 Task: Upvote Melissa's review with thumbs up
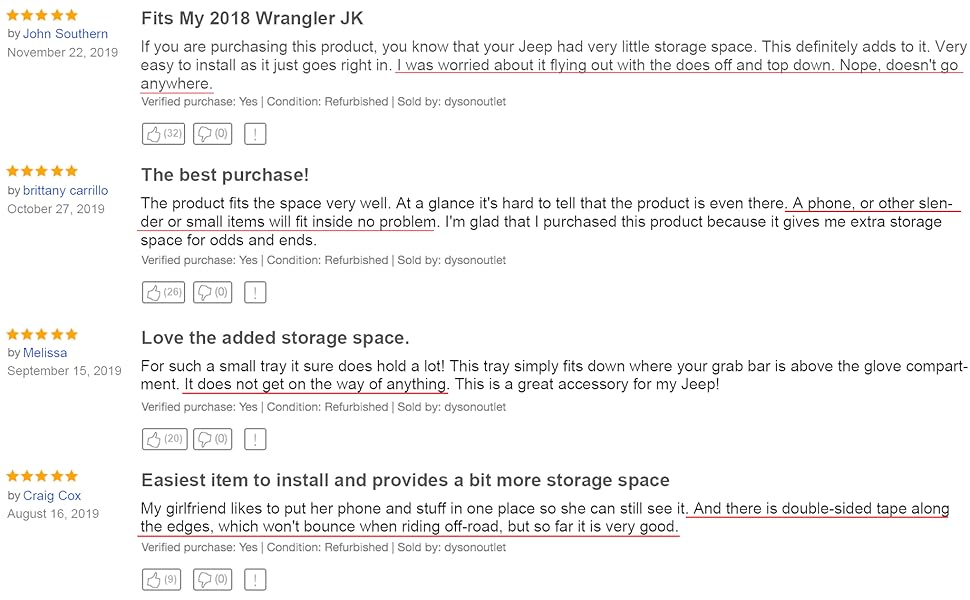click(162, 439)
